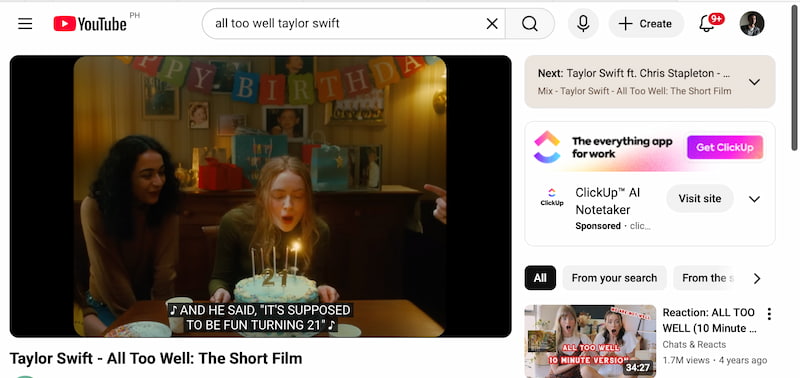Open the Create button

tap(646, 23)
